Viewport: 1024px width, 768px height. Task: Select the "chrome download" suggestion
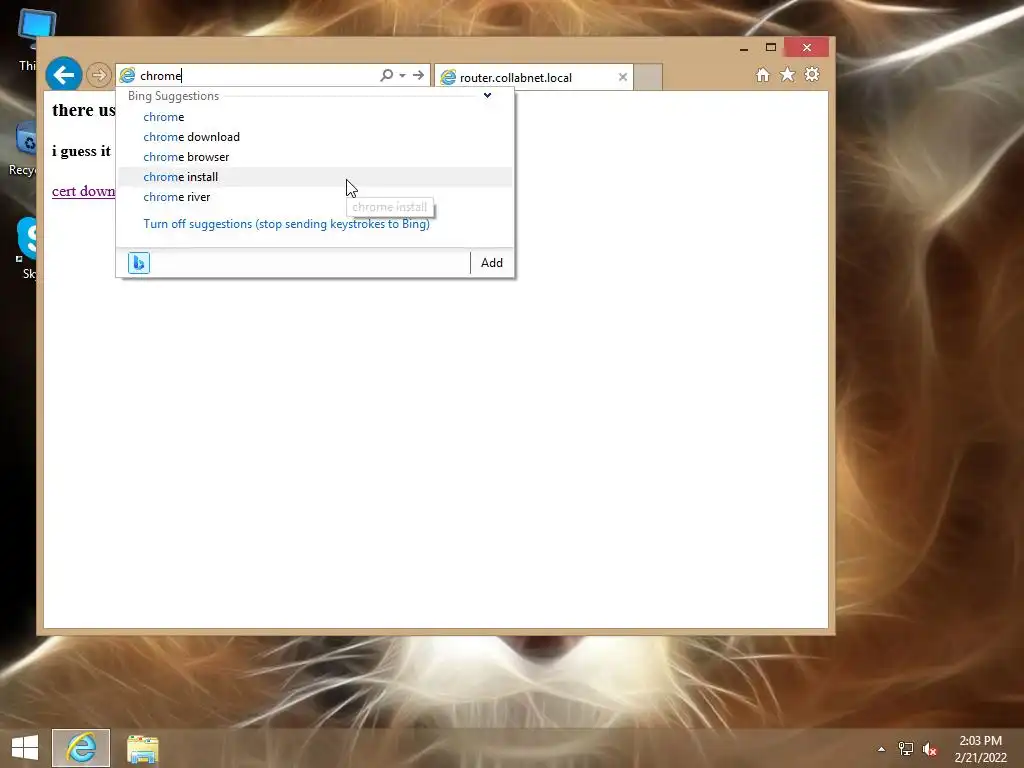point(315,137)
